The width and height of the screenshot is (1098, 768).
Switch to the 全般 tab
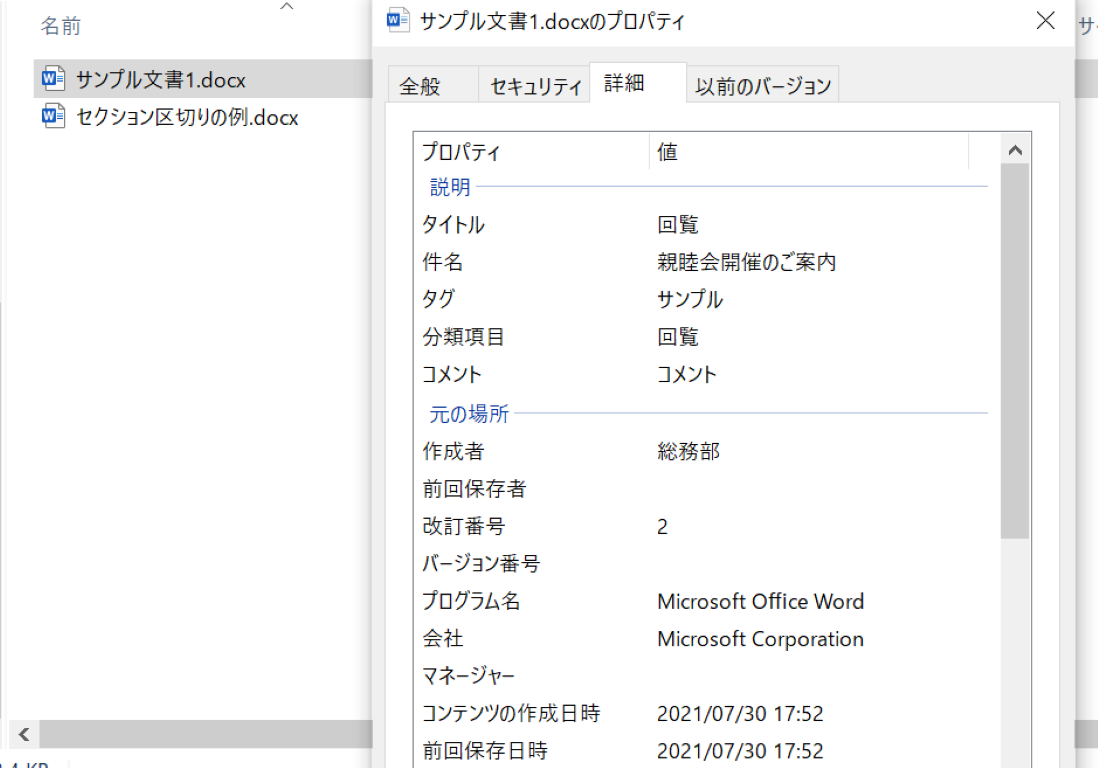432,85
